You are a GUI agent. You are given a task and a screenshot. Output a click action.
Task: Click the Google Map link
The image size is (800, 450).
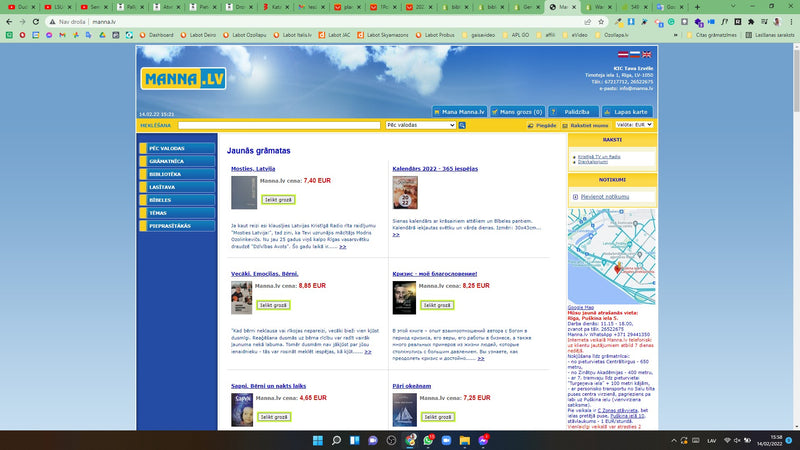point(581,308)
